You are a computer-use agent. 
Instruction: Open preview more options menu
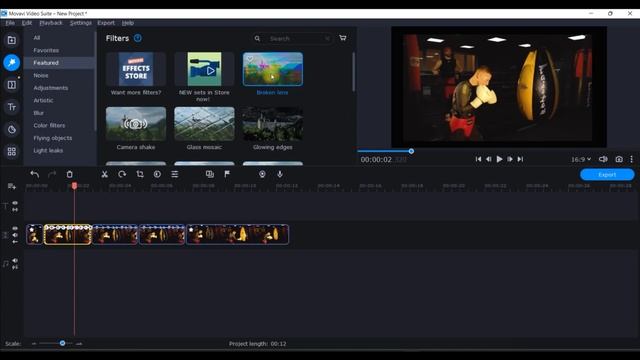click(631, 159)
